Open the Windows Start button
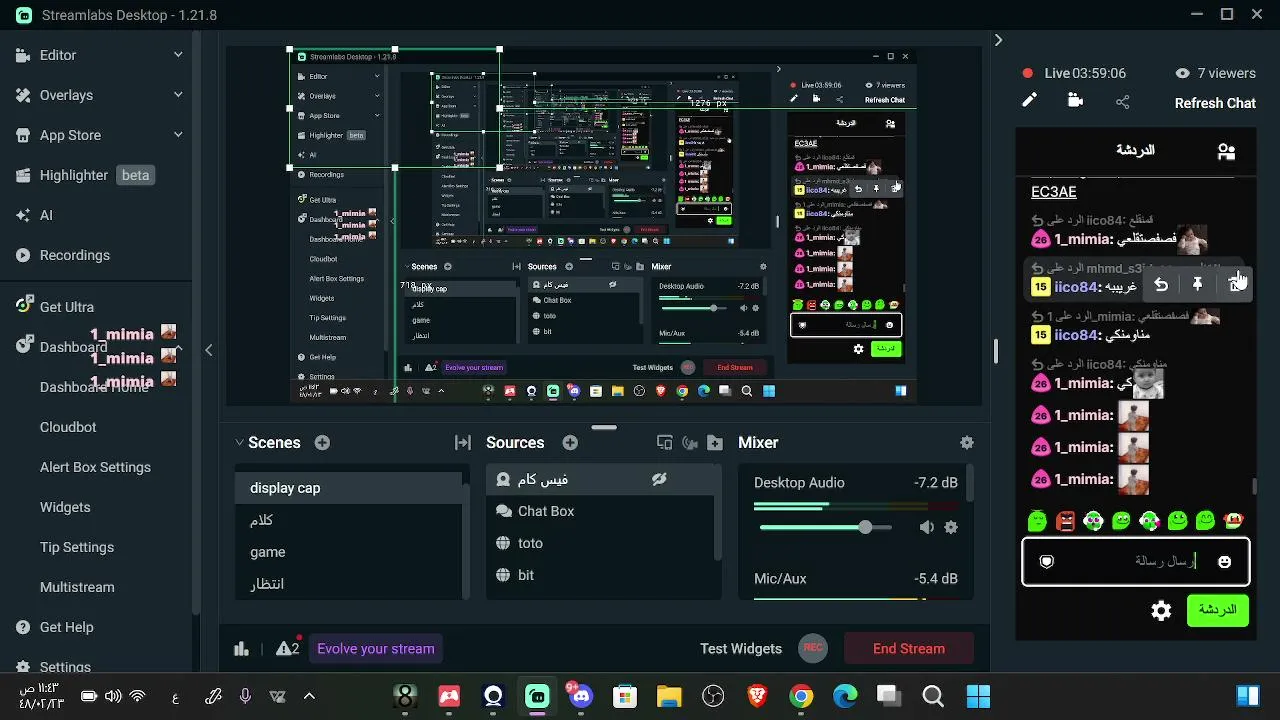 coord(978,696)
